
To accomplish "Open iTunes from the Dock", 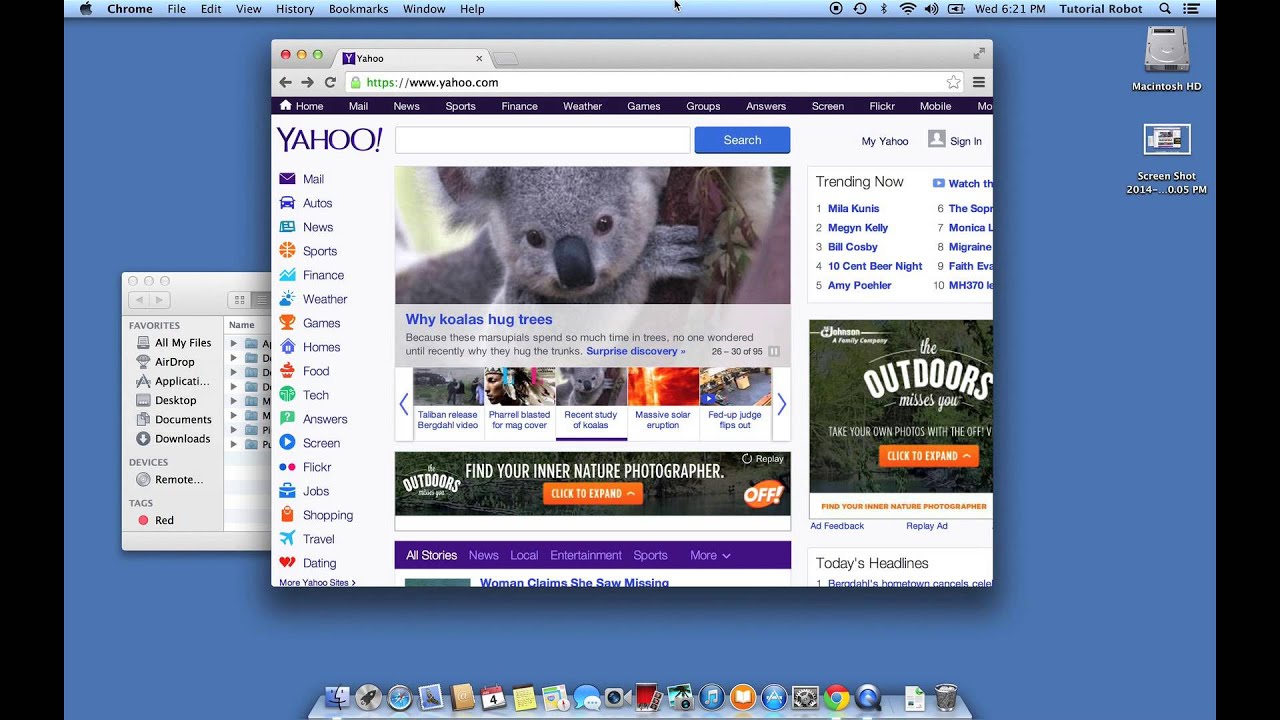I will point(712,697).
